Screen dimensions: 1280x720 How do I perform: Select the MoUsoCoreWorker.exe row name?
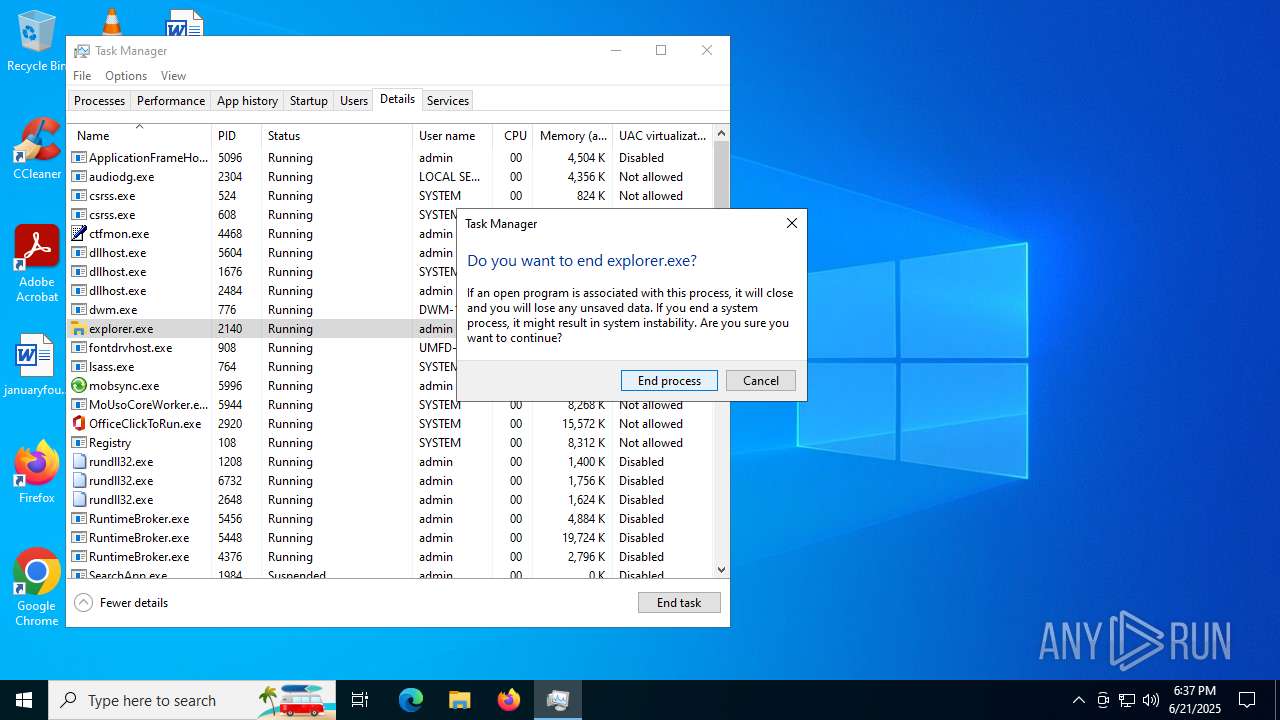pos(148,404)
